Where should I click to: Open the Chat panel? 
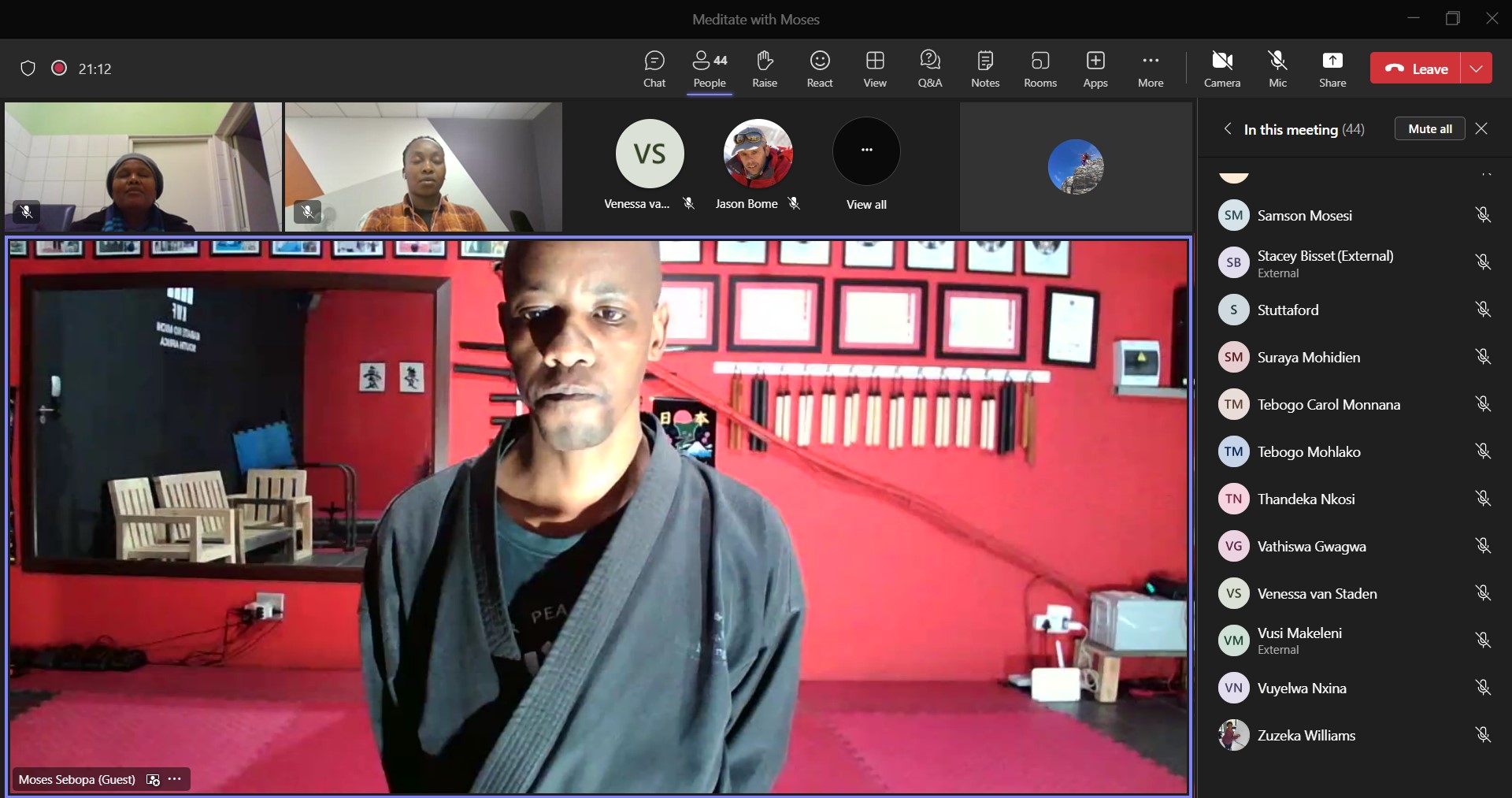(x=654, y=69)
